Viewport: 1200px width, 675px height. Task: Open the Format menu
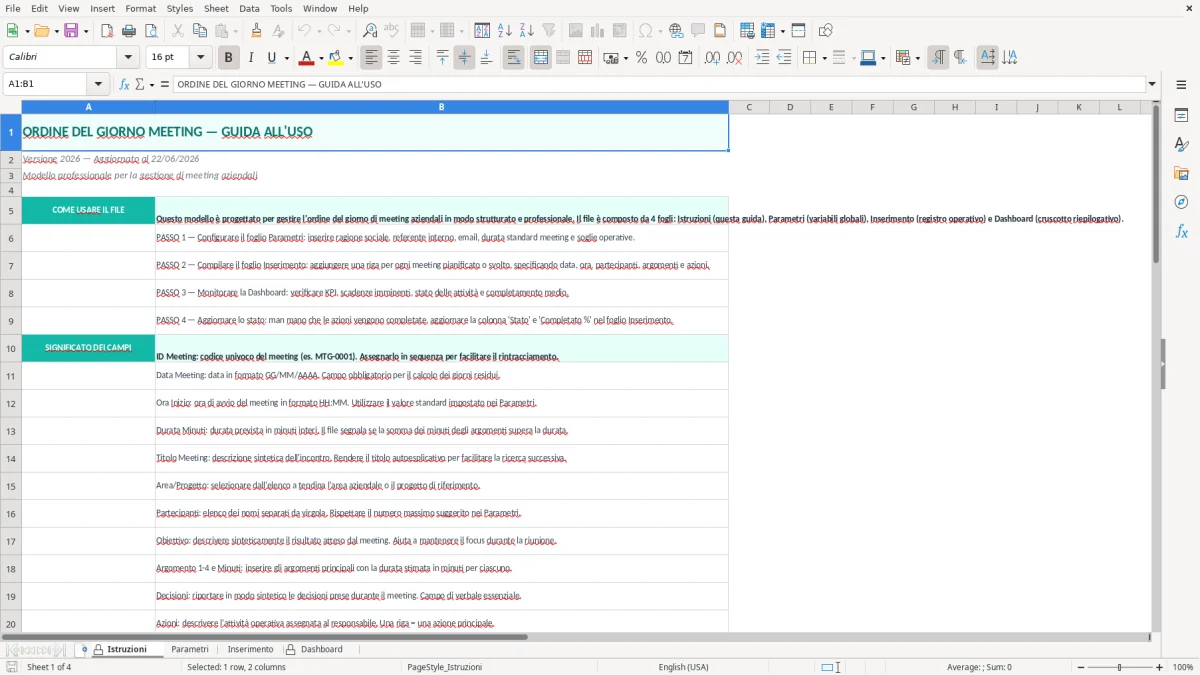141,8
